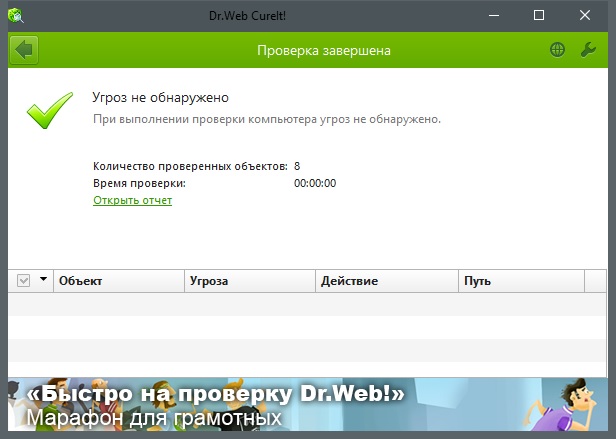The image size is (616, 439).
Task: Go back with the green arrow button
Action: (24, 50)
